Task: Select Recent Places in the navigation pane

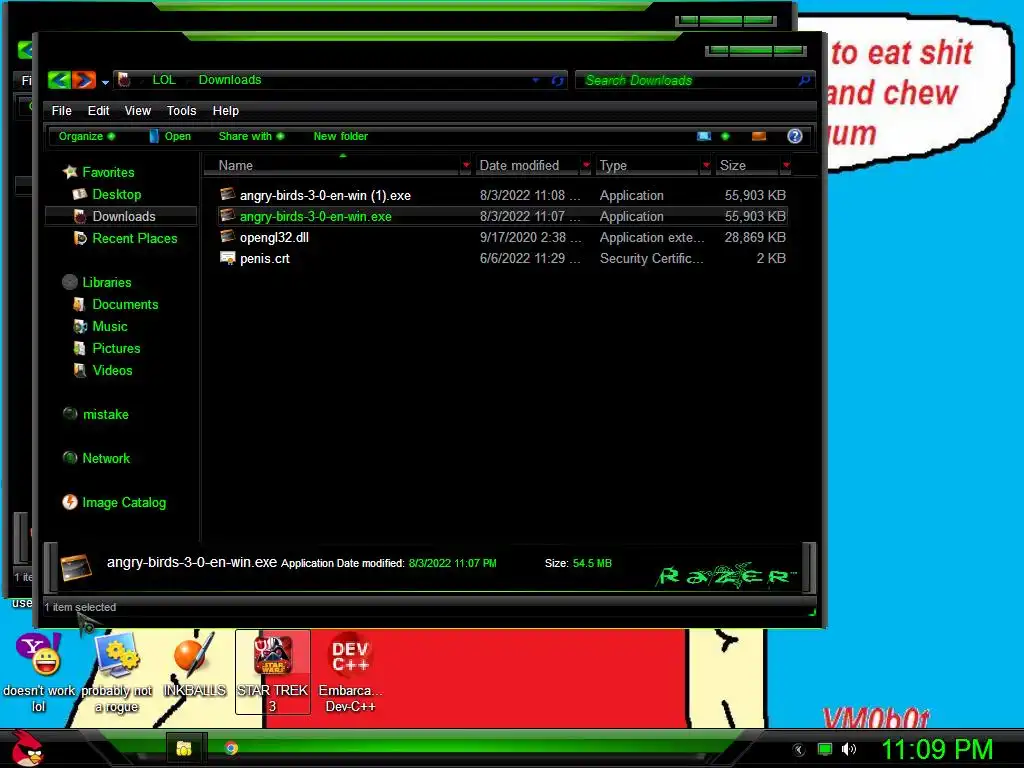Action: pyautogui.click(x=135, y=238)
